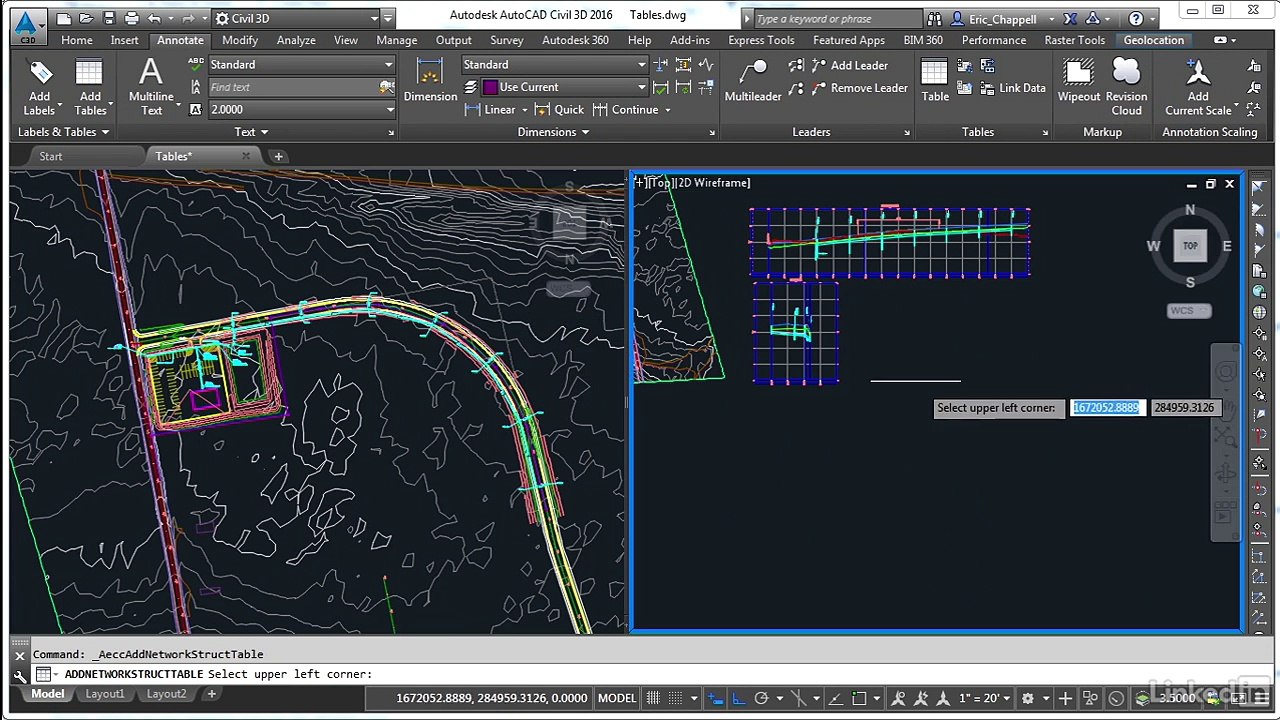Click the purple Use Current layer color swatch
Viewport: 1280px width, 720px height.
490,87
